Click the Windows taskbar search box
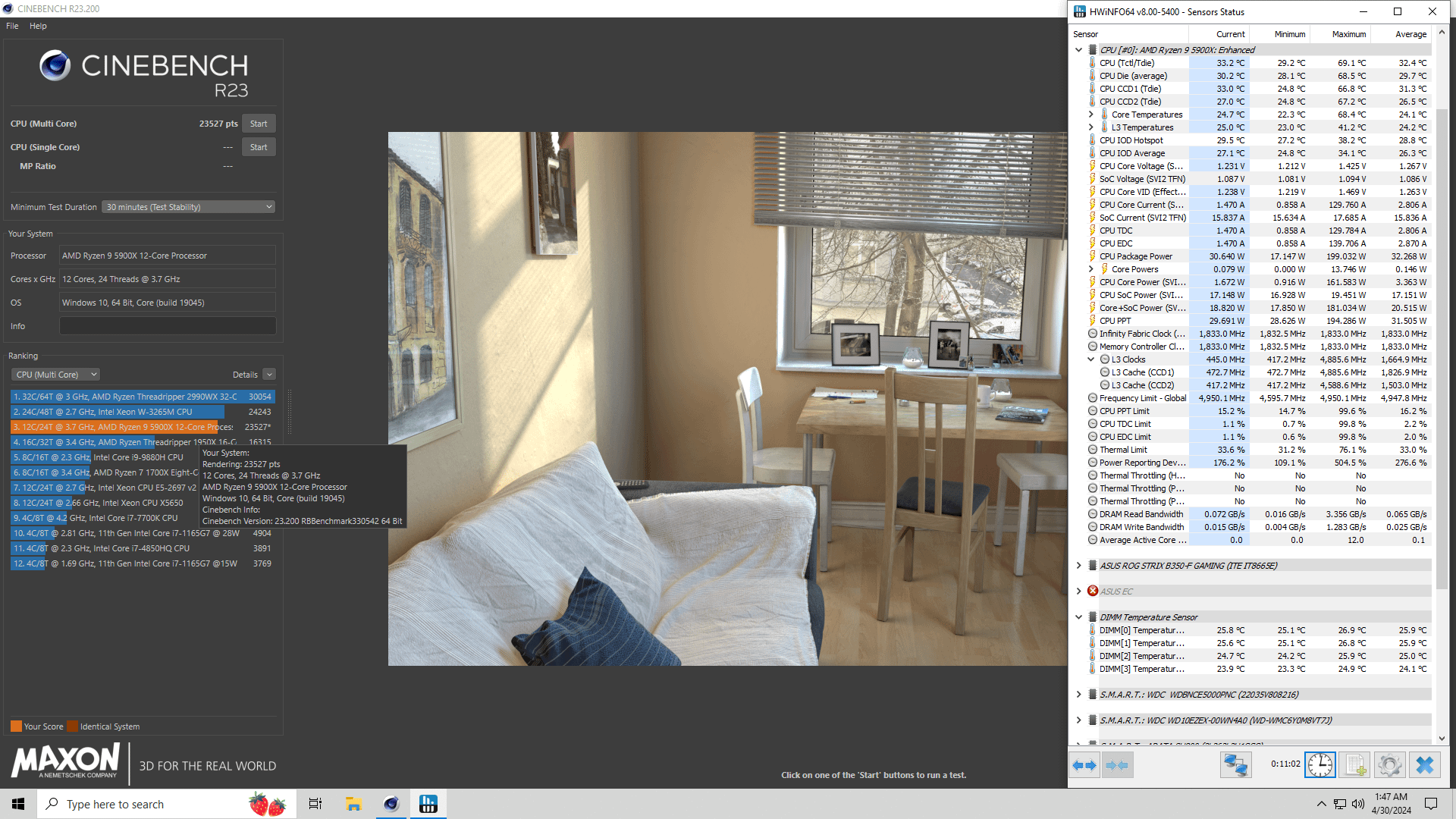Image resolution: width=1456 pixels, height=819 pixels. 166,804
